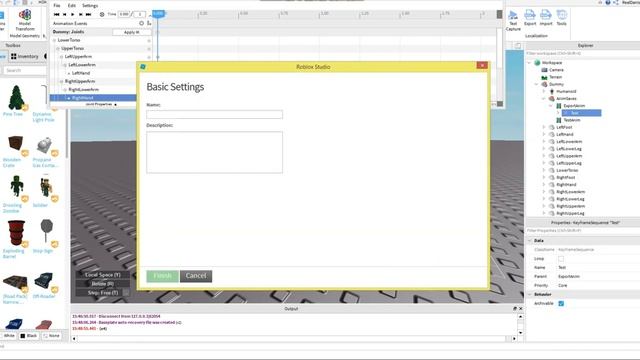Image resolution: width=640 pixels, height=360 pixels.
Task: Select RightHand part in Explorer
Action: tap(566, 184)
